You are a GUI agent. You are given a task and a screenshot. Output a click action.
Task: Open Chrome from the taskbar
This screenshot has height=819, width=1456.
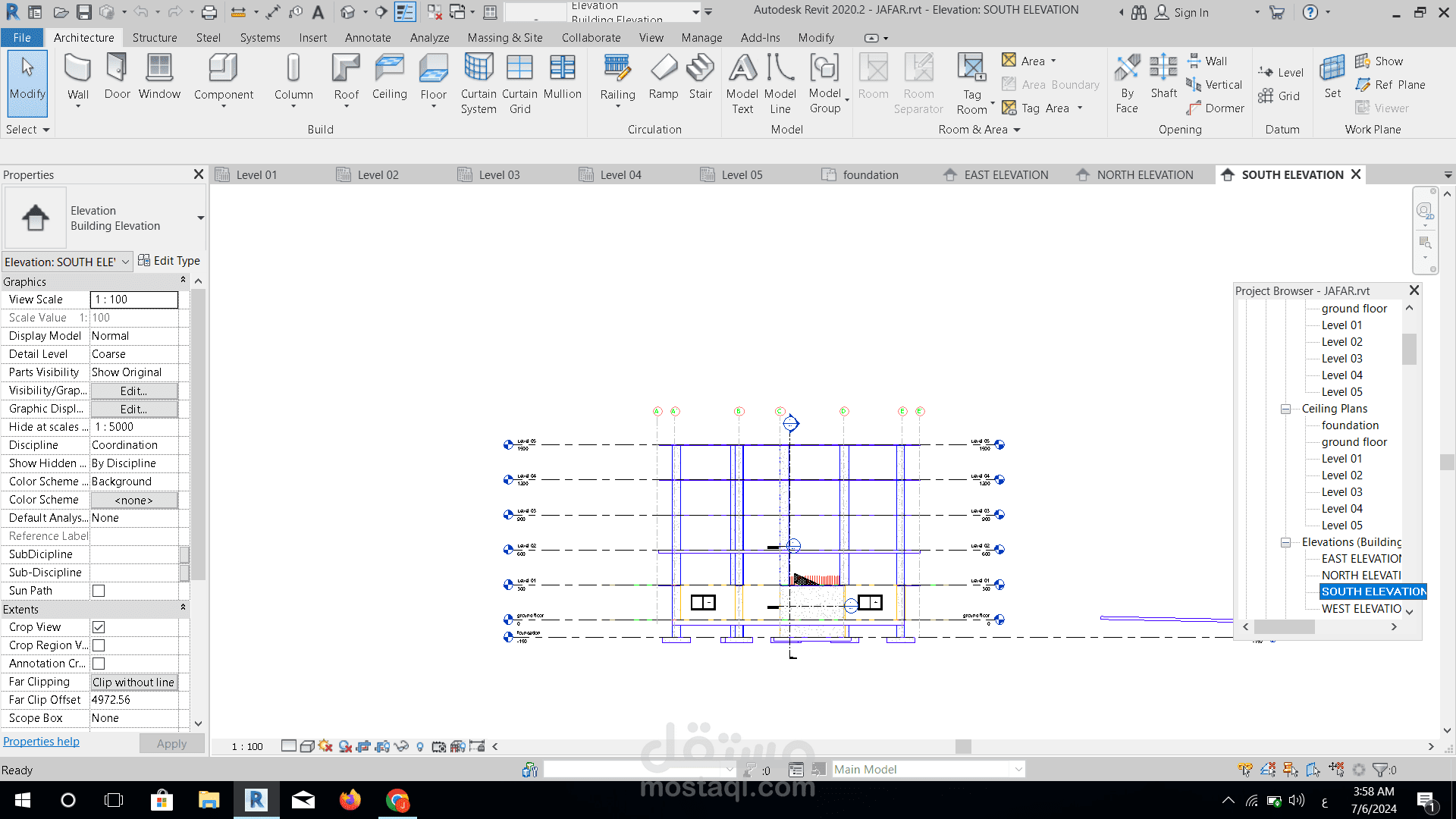coord(397,800)
